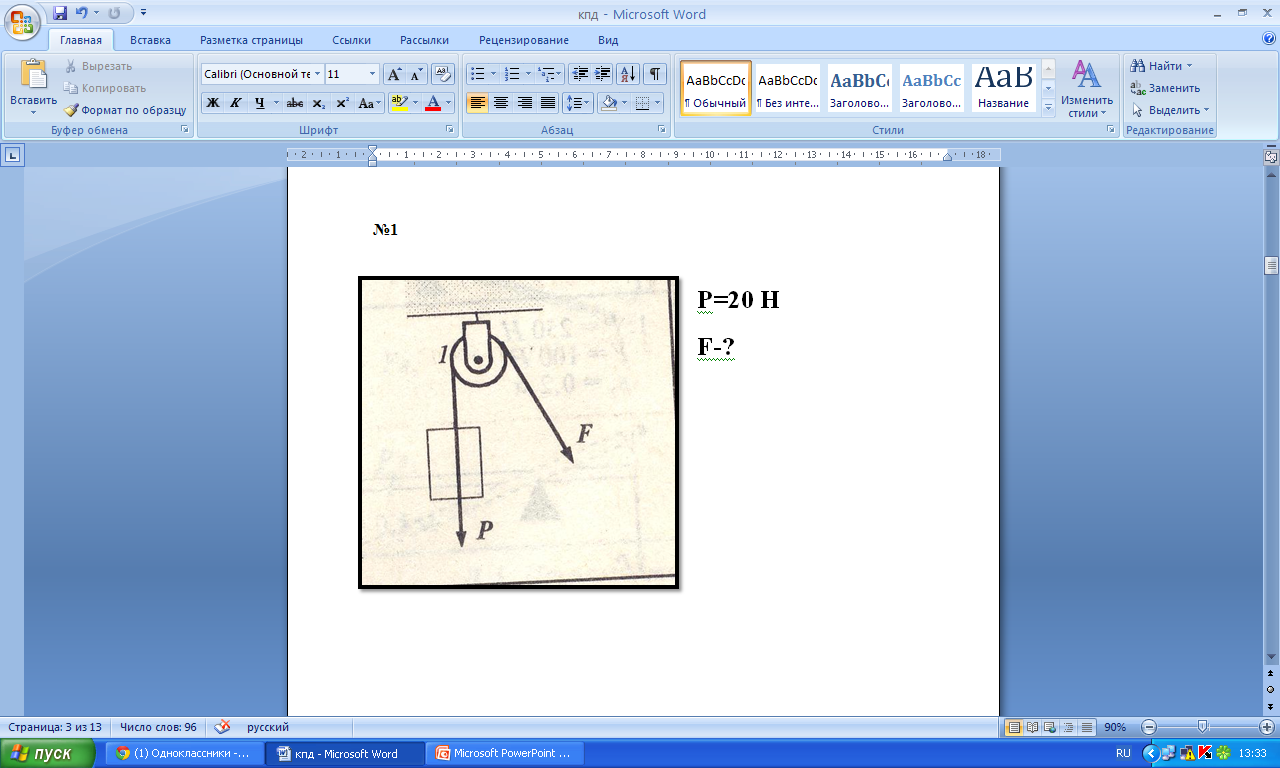Open the Вставка ribbon tab
Viewport: 1280px width, 768px height.
point(150,40)
